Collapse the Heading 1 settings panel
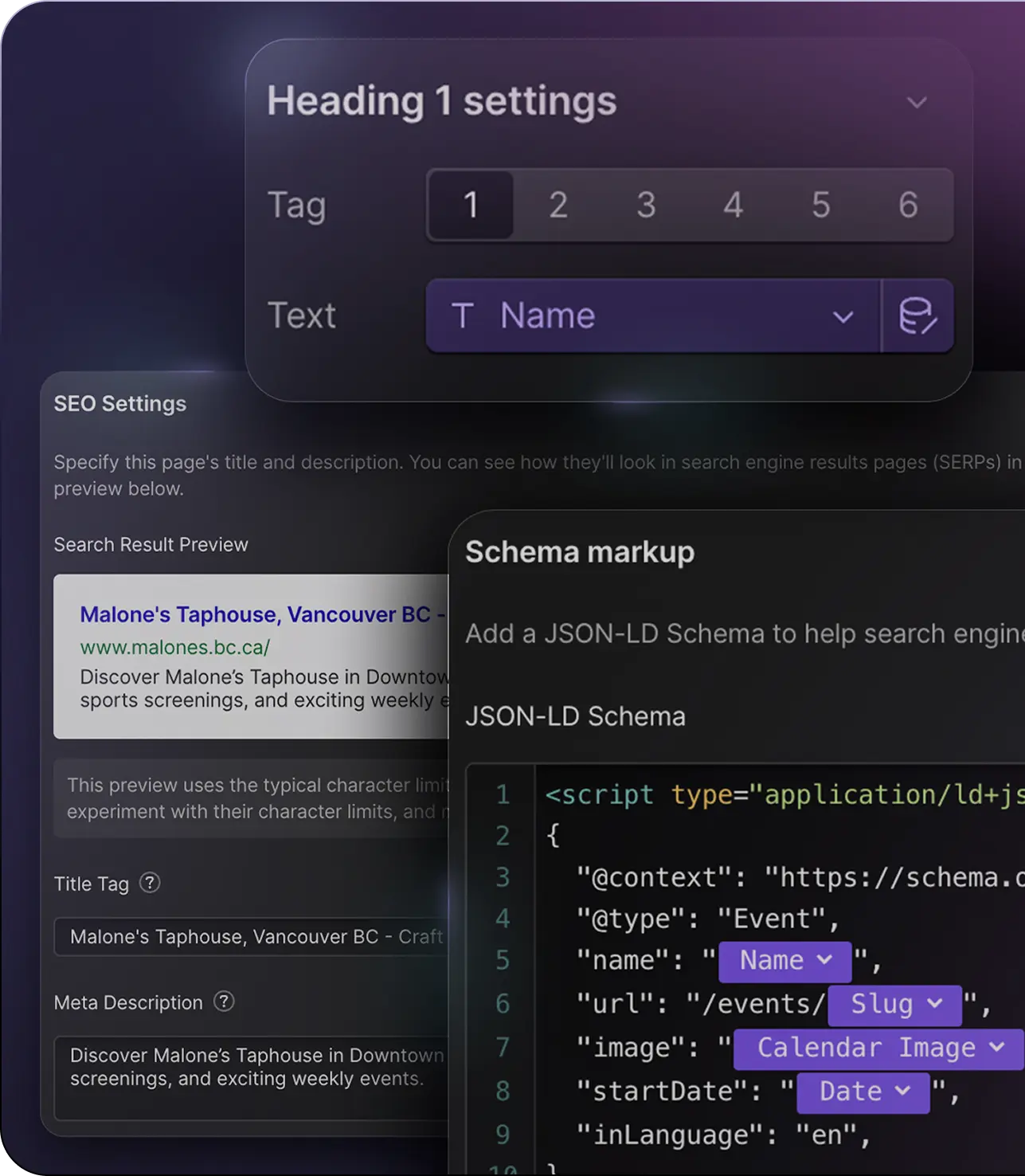 pos(917,103)
